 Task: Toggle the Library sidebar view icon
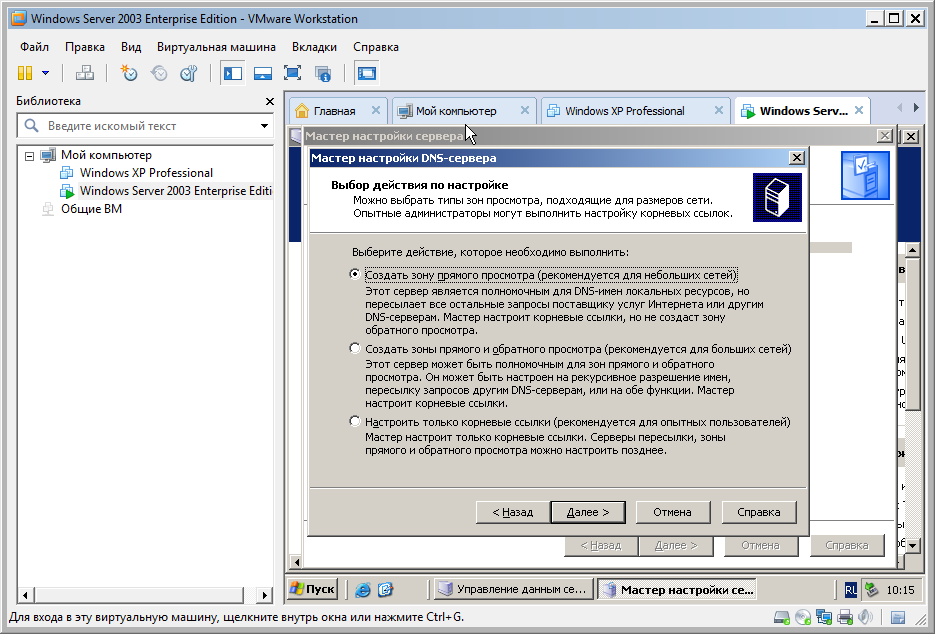(x=233, y=73)
